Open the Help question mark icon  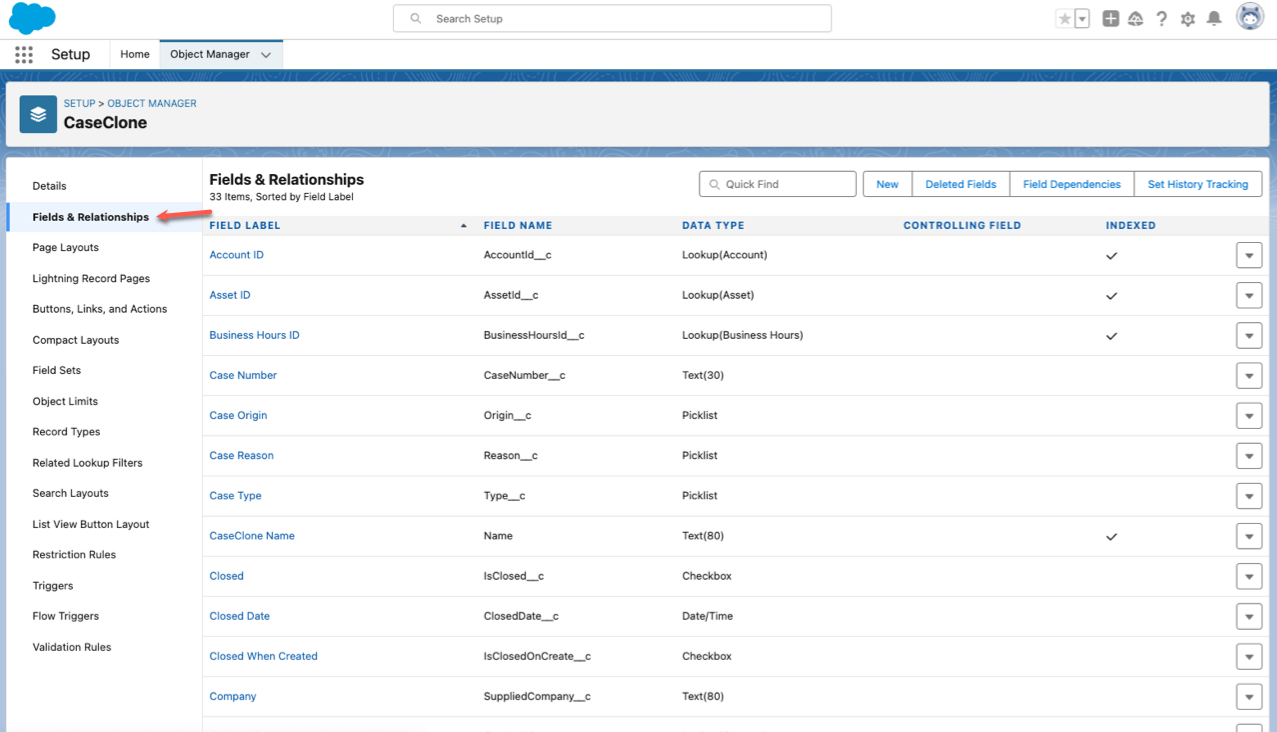(x=1161, y=19)
